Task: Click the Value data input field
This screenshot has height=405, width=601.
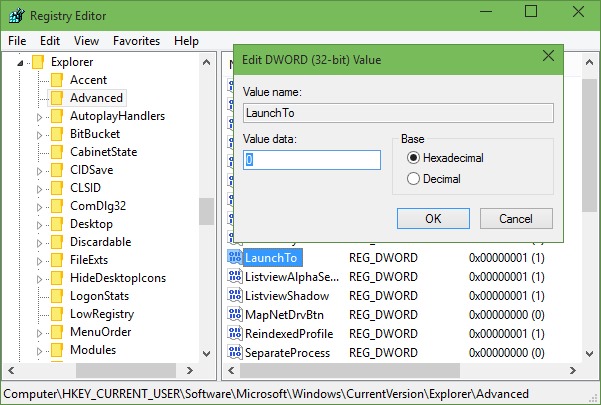Action: (312, 160)
